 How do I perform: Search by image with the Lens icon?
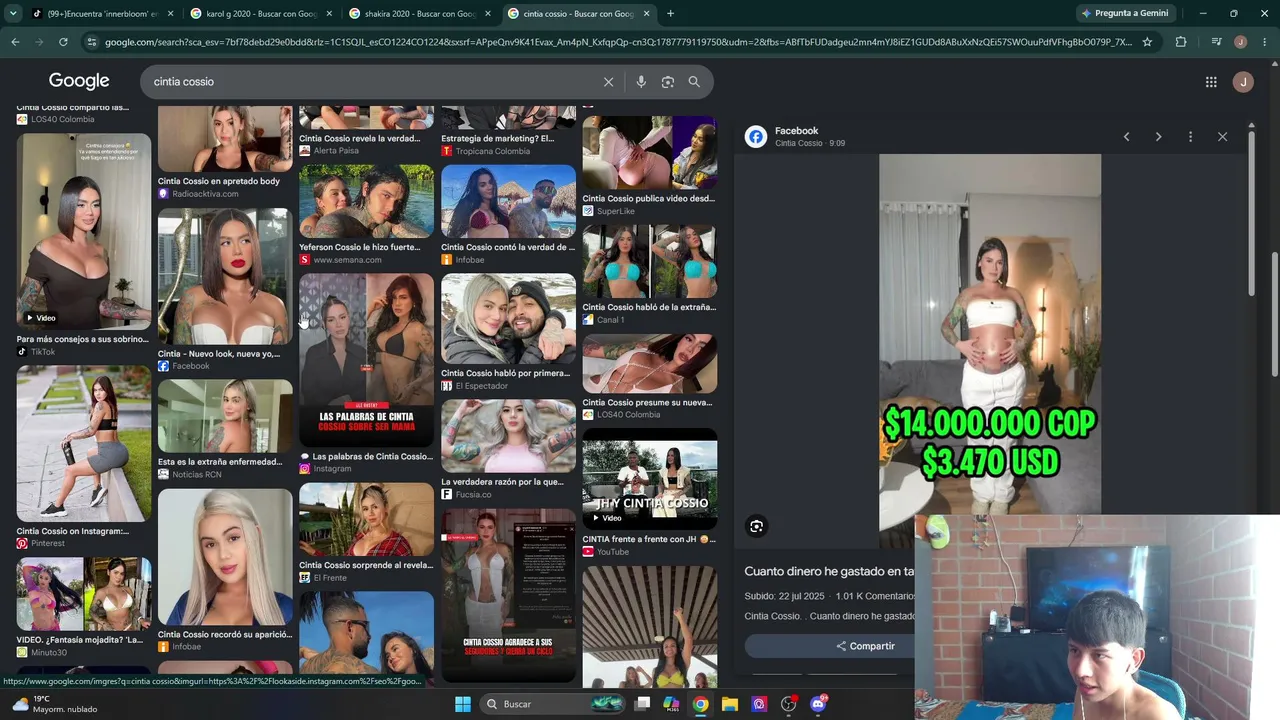coord(668,82)
